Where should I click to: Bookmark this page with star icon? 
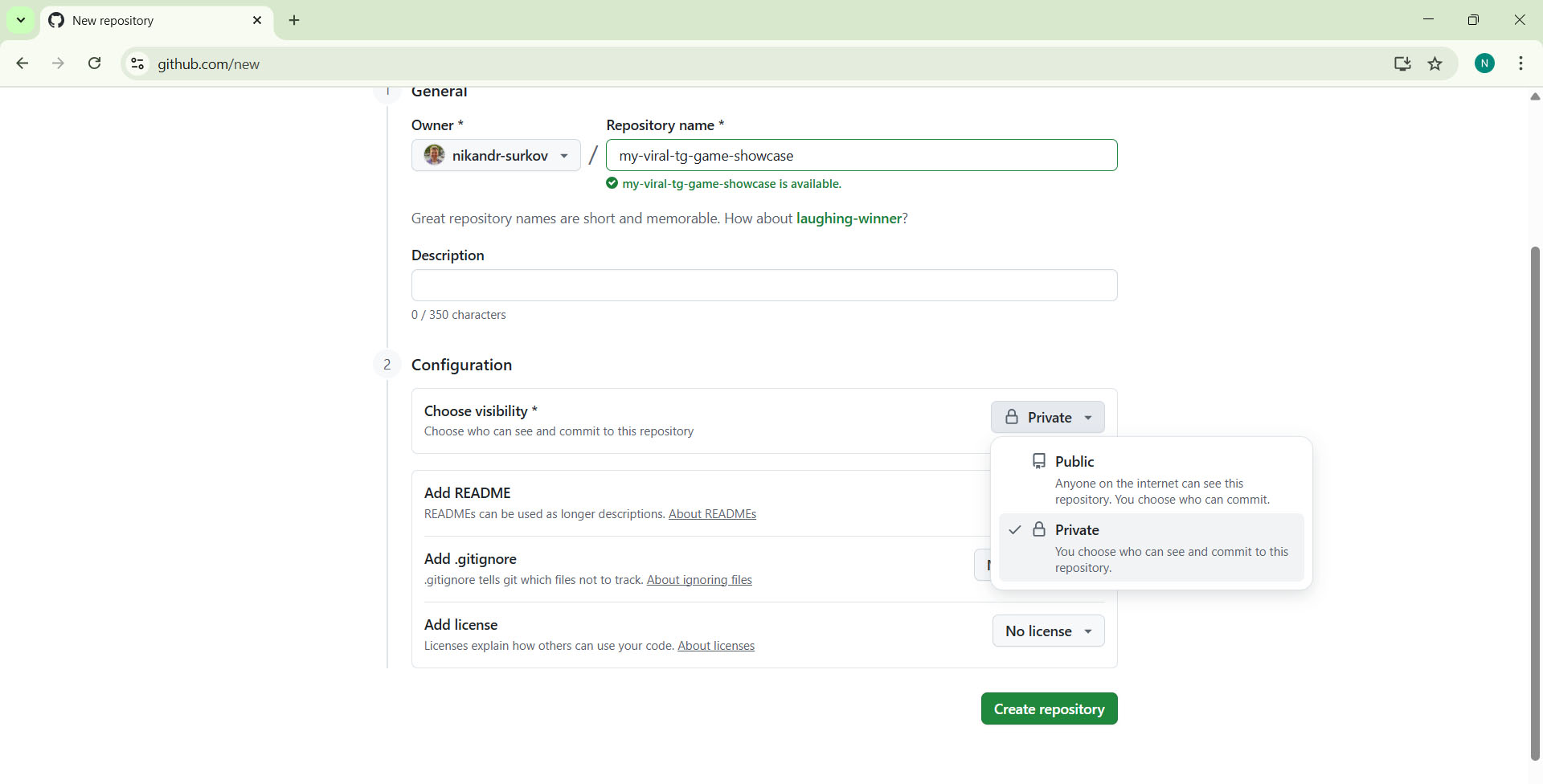point(1435,63)
